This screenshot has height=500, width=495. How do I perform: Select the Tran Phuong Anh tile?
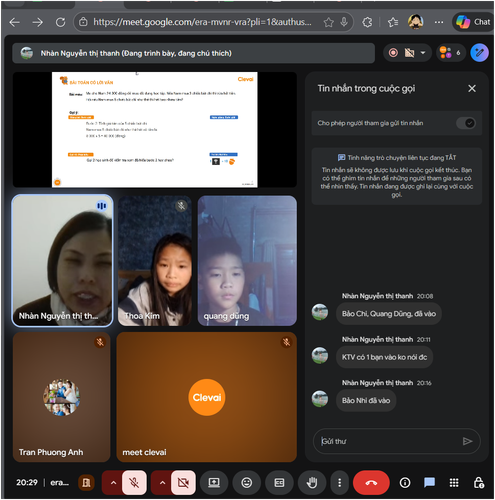coord(62,397)
